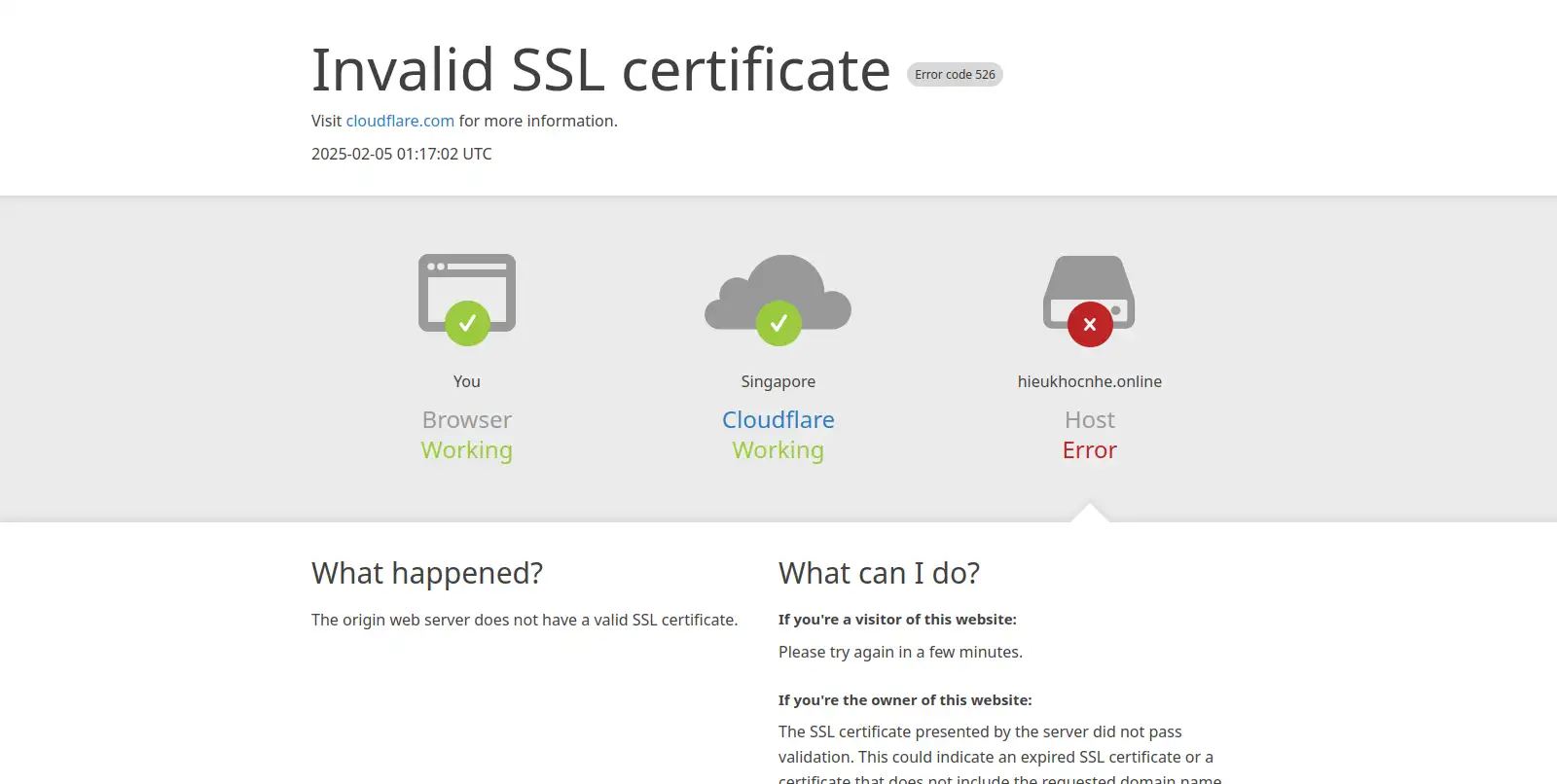Click the Working status under Cloudflare
1557x784 pixels.
tap(778, 450)
